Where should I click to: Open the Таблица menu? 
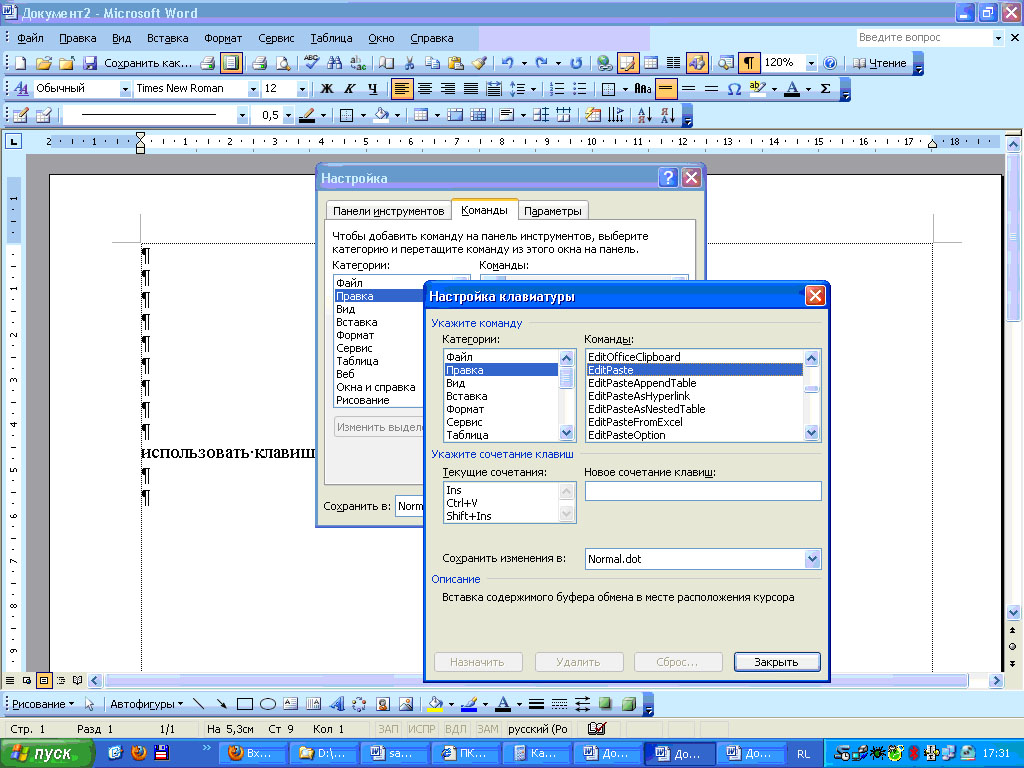pos(331,38)
